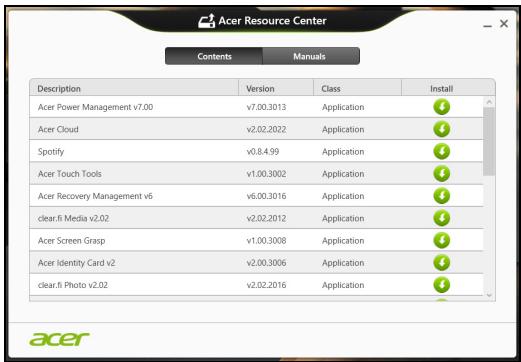Viewport: 521px width, 362px height.
Task: Click the Class column header
Action: pos(357,88)
